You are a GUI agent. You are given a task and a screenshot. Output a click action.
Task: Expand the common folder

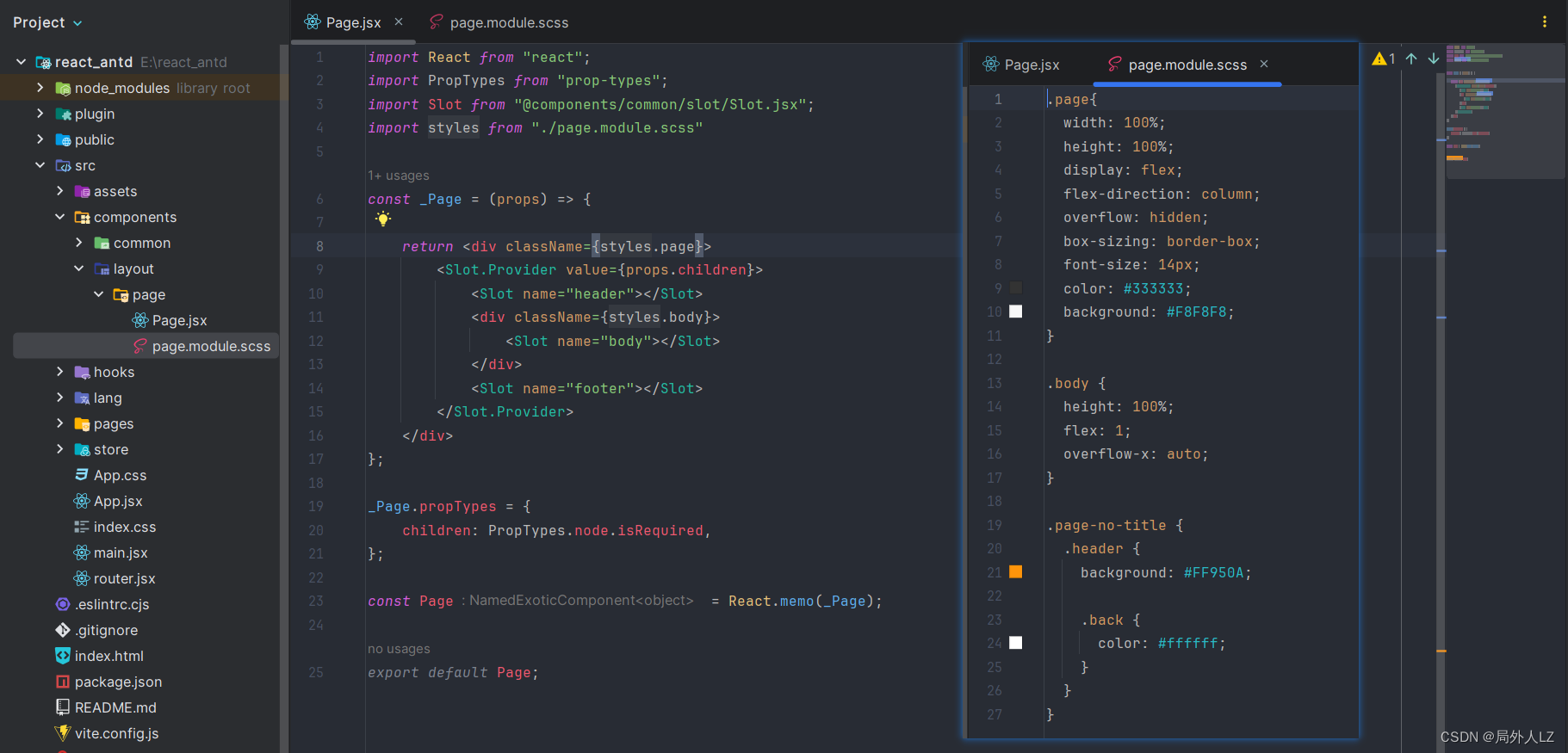(79, 243)
